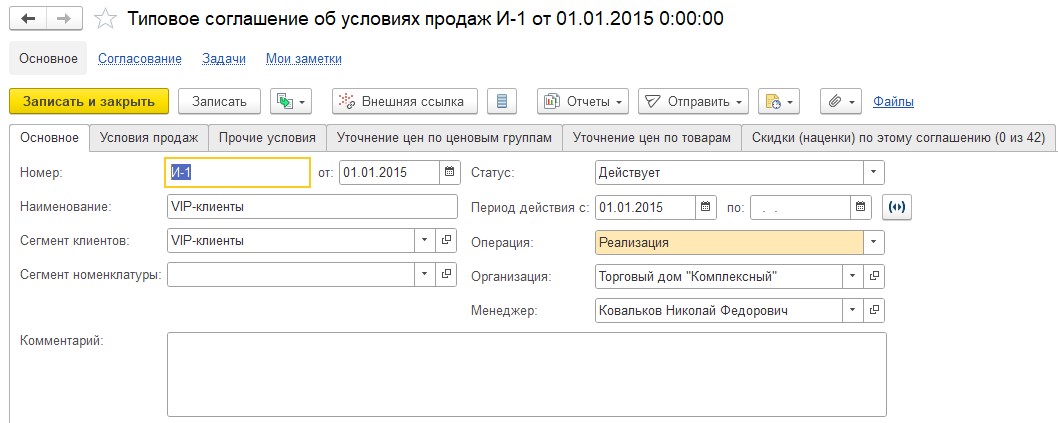Expand the Статус dropdown
The height and width of the screenshot is (423, 1058).
pos(874,172)
